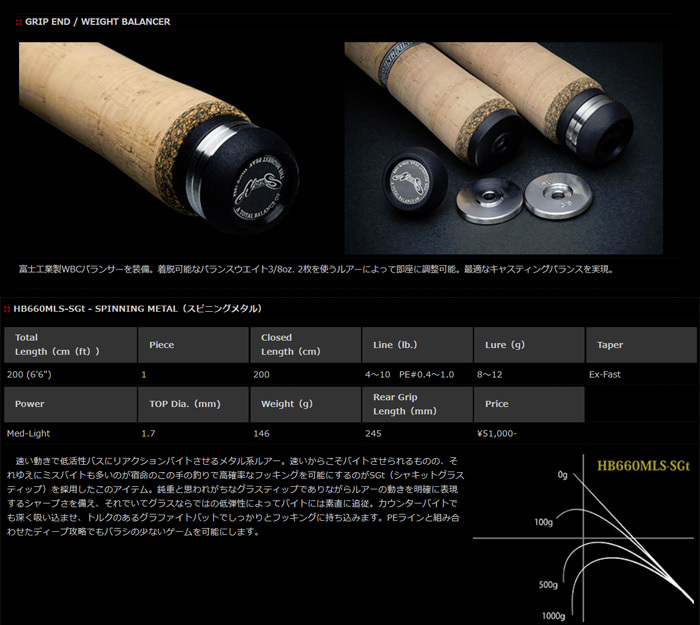Open the left cork grip end photo
This screenshot has width=700, height=625.
click(160, 138)
